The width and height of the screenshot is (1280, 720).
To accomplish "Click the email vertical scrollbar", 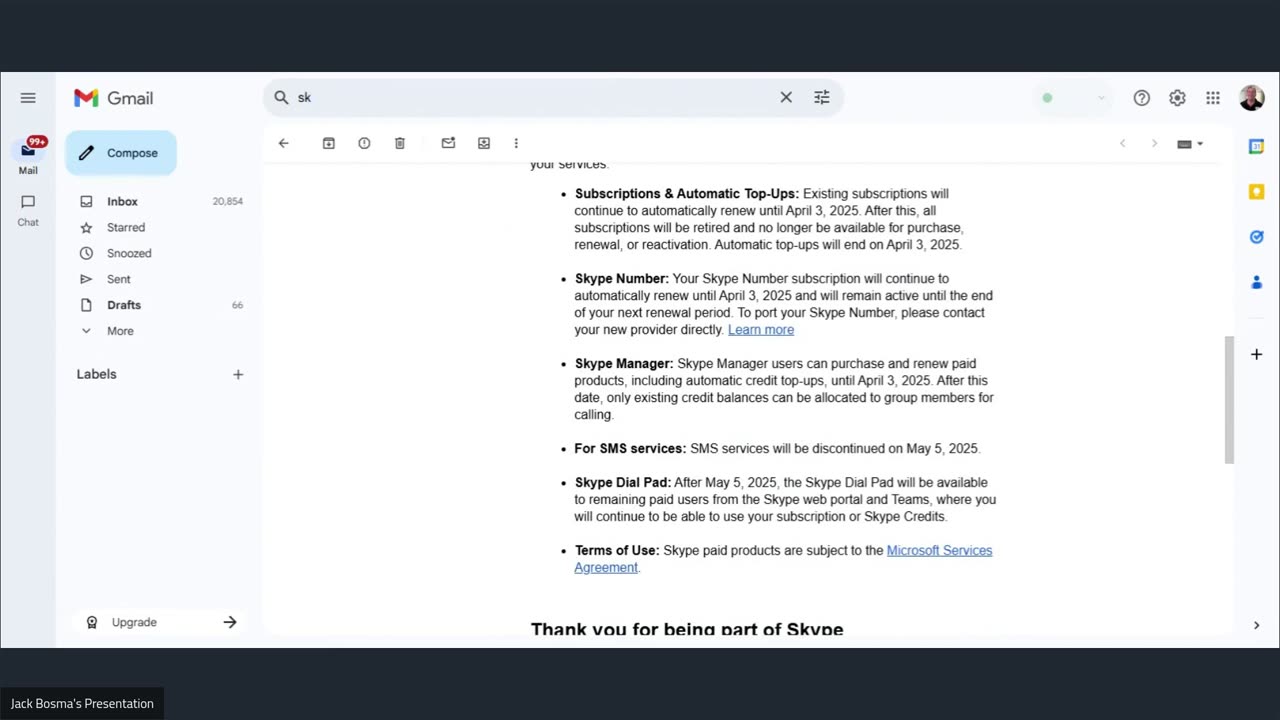I will [x=1229, y=400].
